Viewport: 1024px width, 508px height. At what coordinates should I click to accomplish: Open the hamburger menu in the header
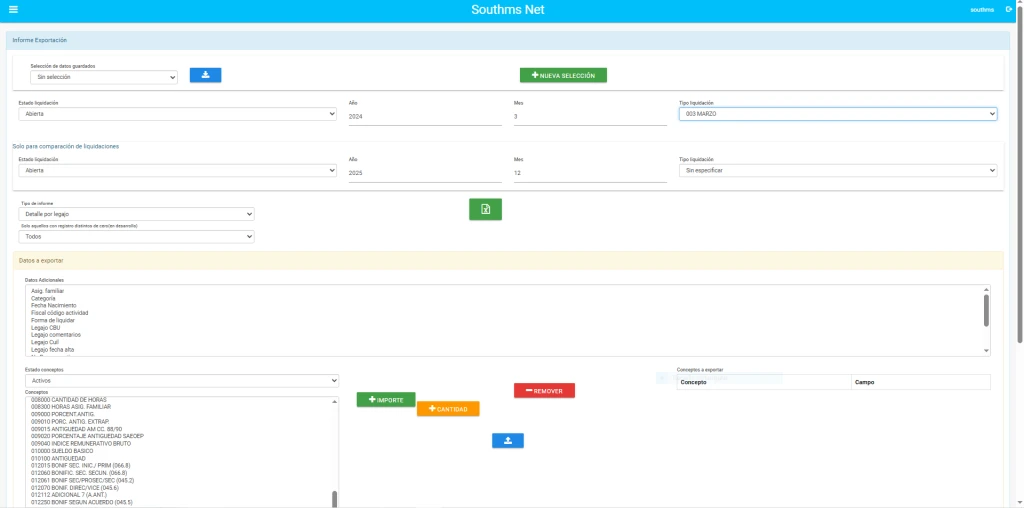[x=13, y=10]
